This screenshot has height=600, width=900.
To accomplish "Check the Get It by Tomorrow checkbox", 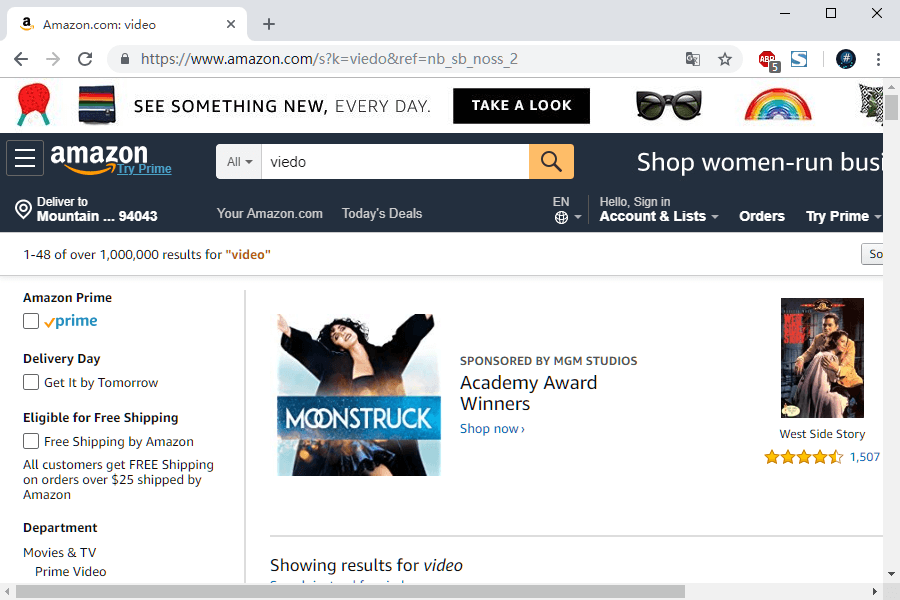I will point(31,382).
